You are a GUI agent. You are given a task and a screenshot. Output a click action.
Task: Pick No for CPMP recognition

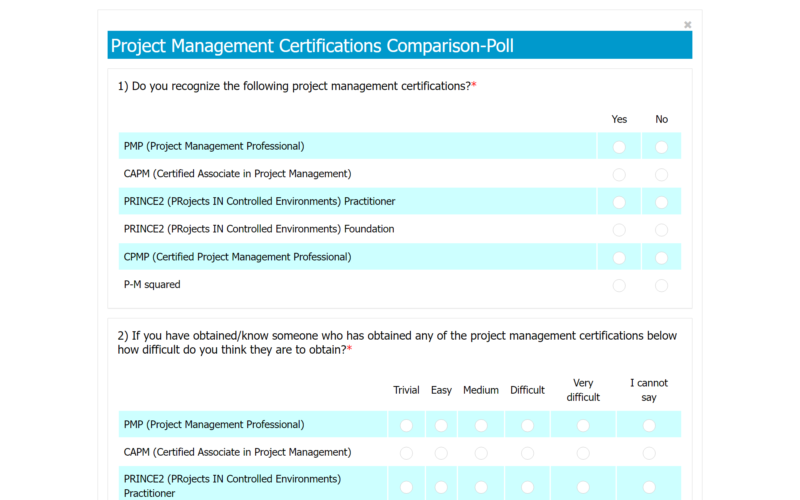(x=661, y=258)
